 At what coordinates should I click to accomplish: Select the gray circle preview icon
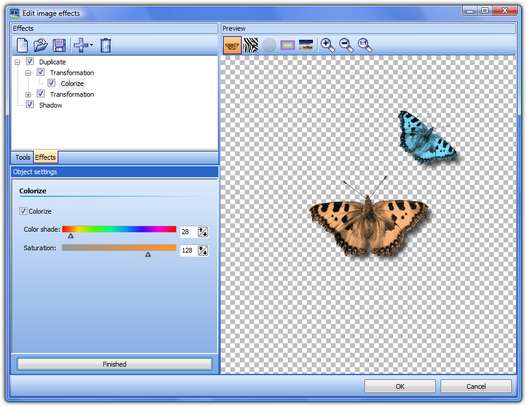click(269, 45)
